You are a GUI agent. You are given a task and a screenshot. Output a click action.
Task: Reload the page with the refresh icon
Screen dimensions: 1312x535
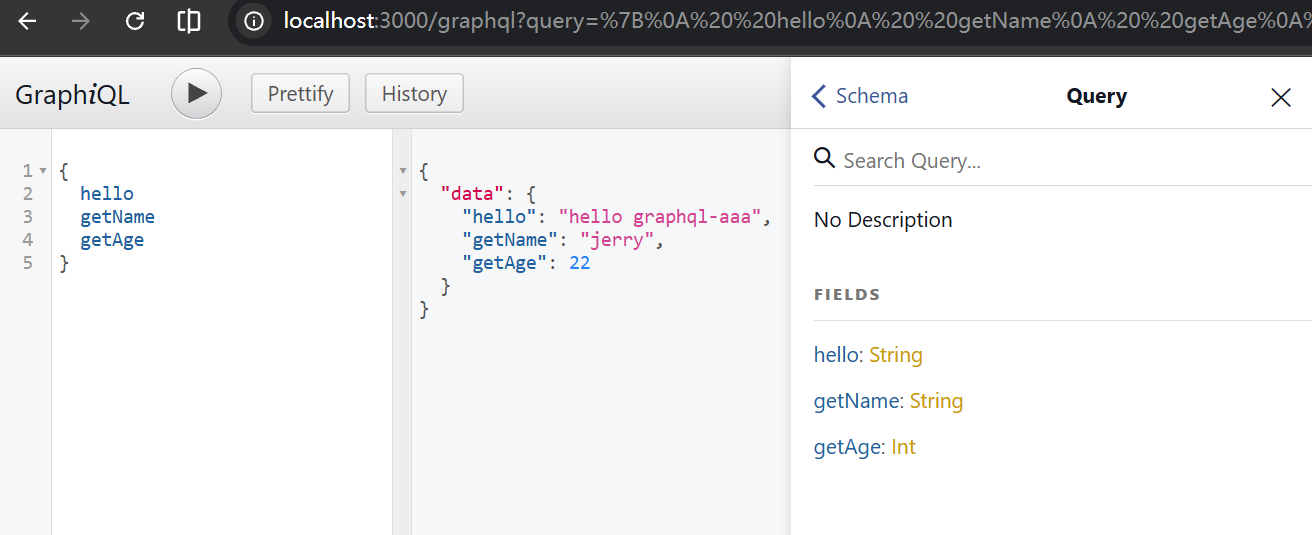click(135, 21)
